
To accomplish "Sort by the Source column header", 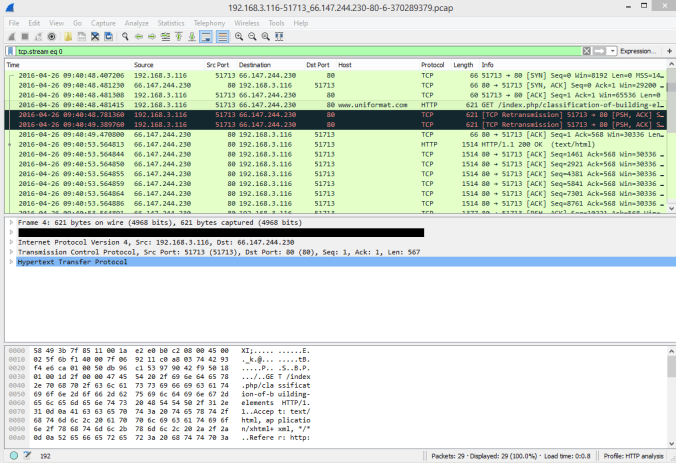I will 168,65.
